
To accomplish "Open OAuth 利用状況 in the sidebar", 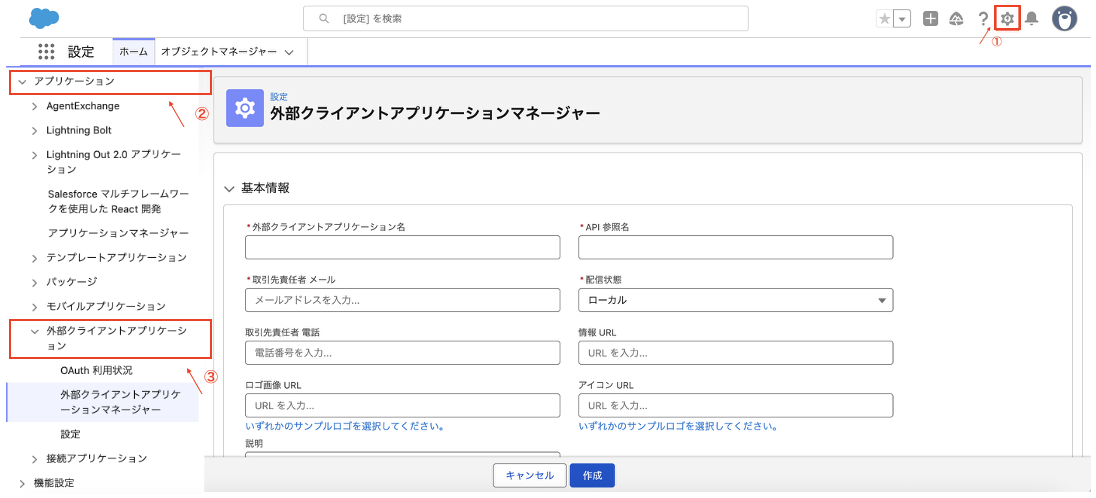I will (96, 370).
